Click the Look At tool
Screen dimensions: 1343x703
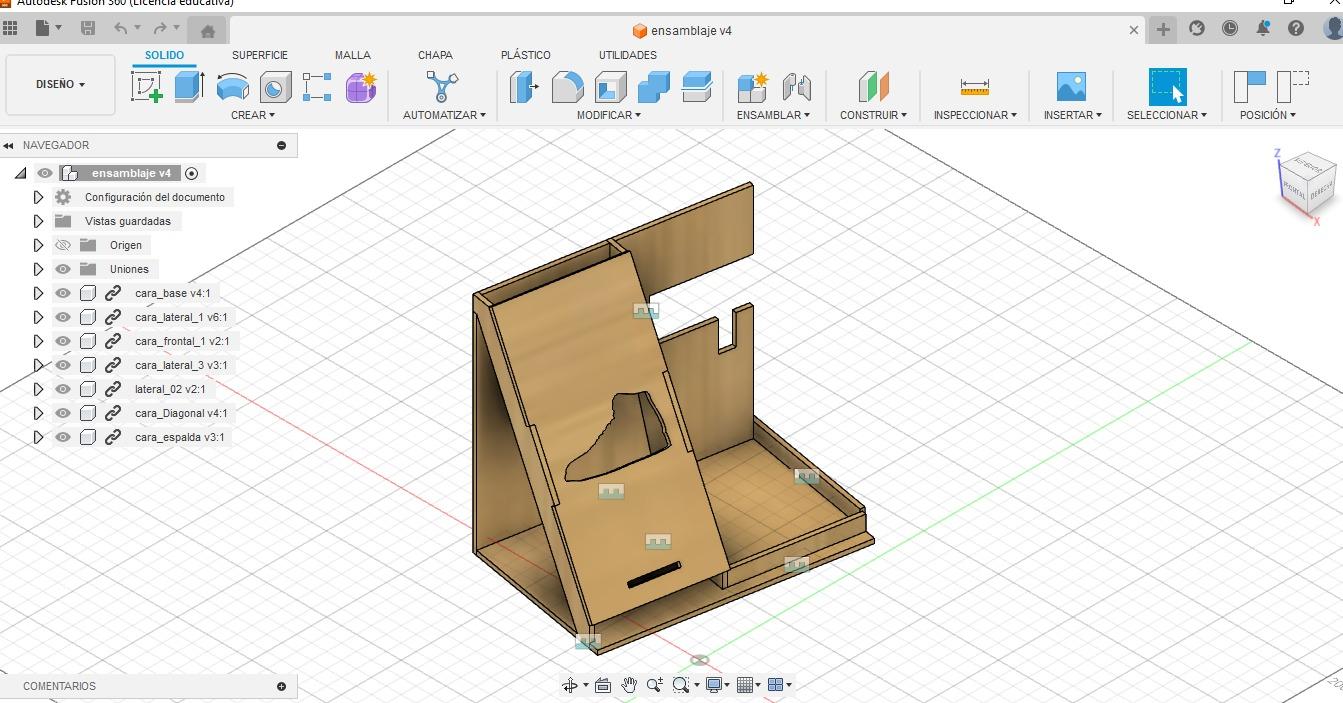pyautogui.click(x=603, y=685)
